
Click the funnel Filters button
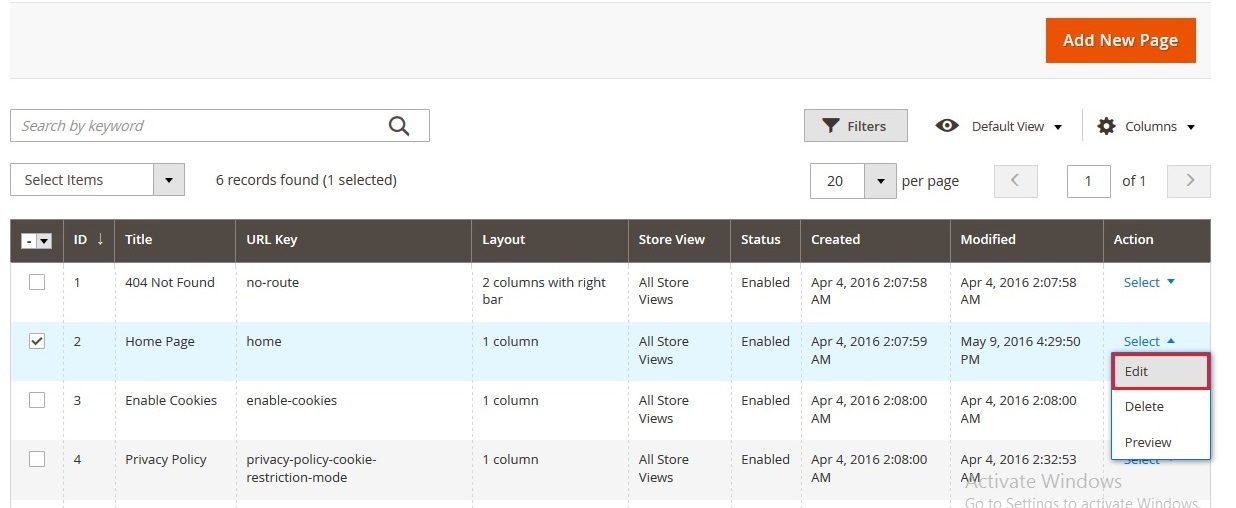click(x=855, y=126)
